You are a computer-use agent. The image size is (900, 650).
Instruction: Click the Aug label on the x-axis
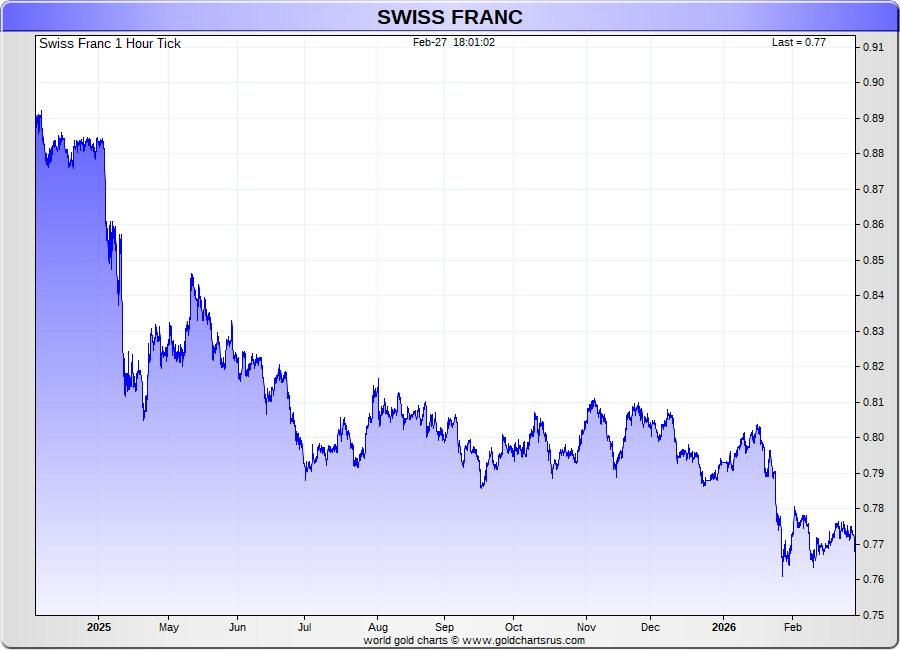coord(377,628)
